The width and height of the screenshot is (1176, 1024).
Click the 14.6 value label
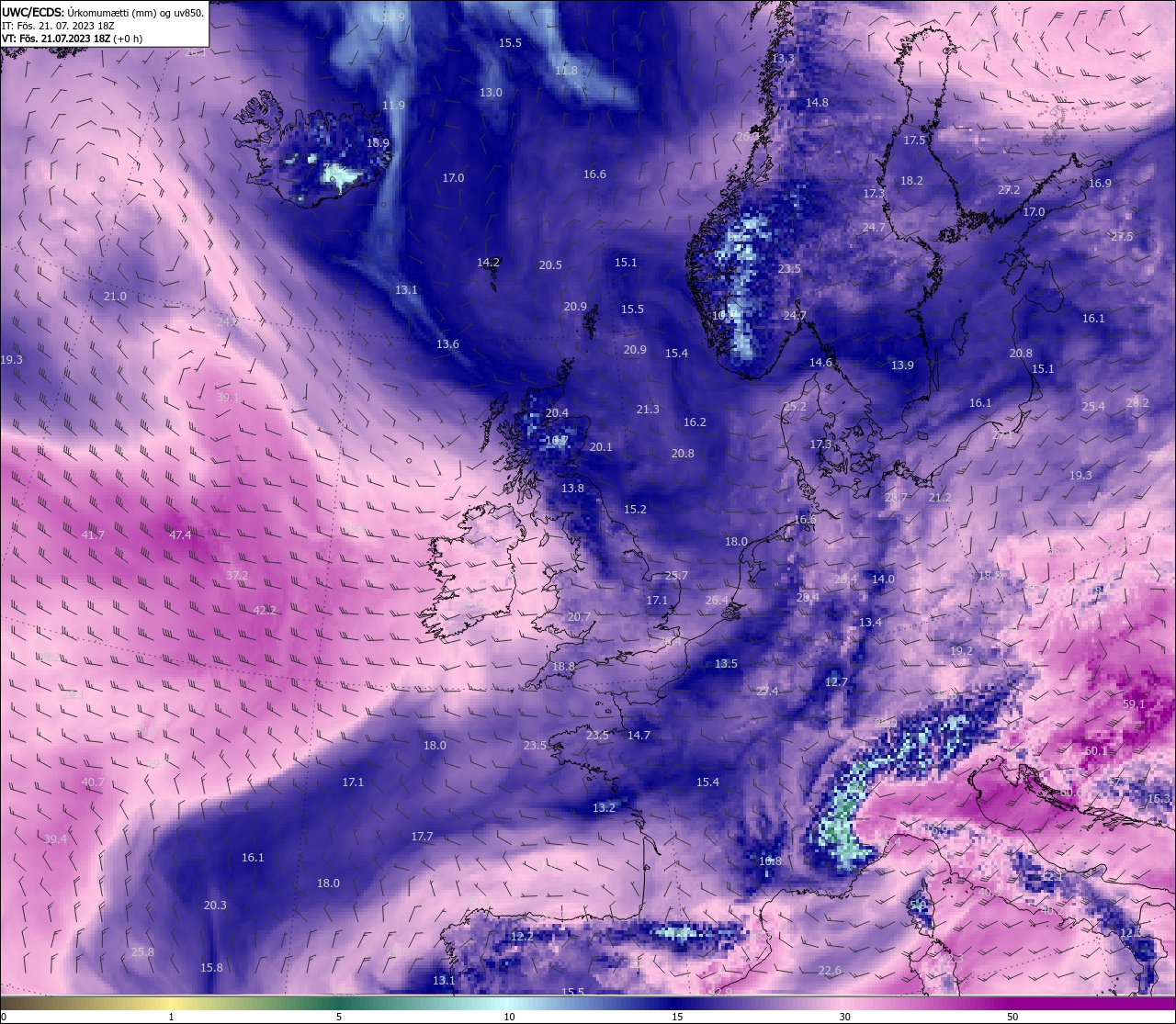820,363
